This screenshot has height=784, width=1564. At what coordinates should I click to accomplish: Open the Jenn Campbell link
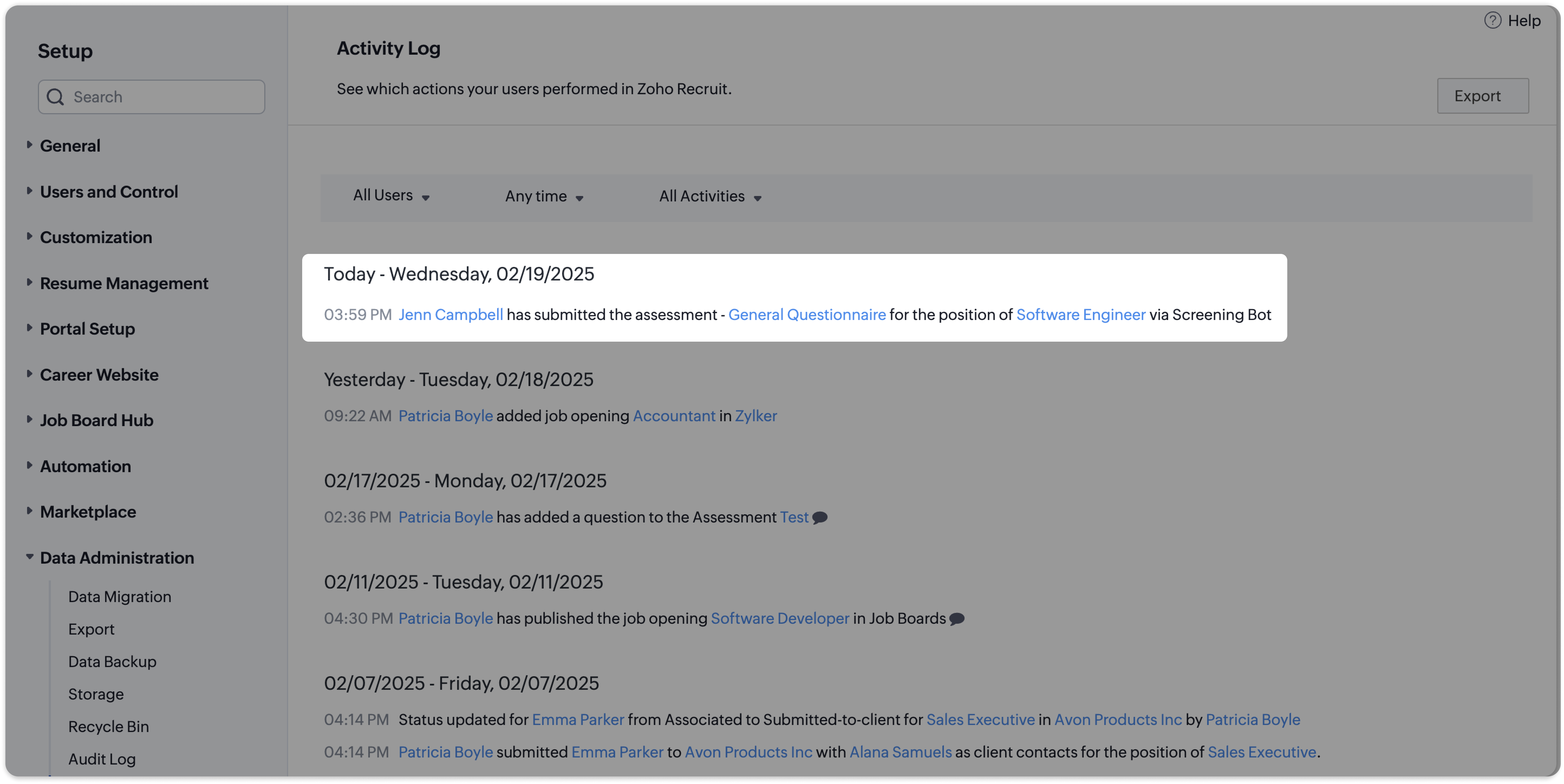point(451,315)
